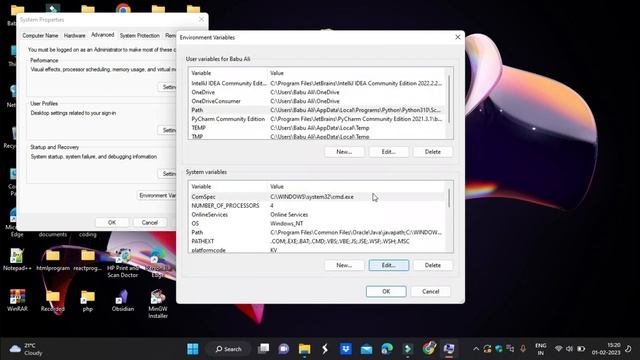The image size is (640, 360).
Task: Open the MinGW Installer desktop shortcut
Action: click(x=158, y=304)
